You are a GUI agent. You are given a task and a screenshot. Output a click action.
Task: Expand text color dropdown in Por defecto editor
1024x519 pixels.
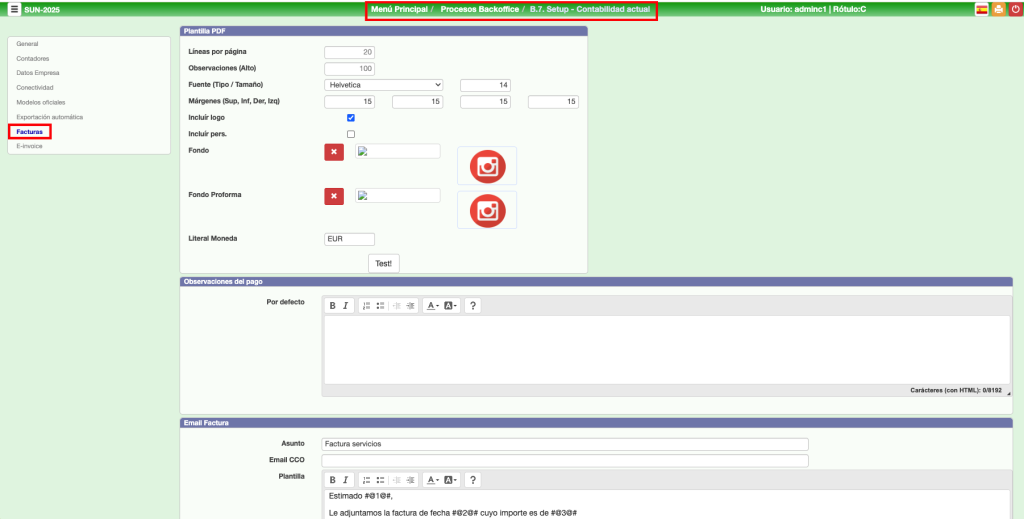(431, 306)
